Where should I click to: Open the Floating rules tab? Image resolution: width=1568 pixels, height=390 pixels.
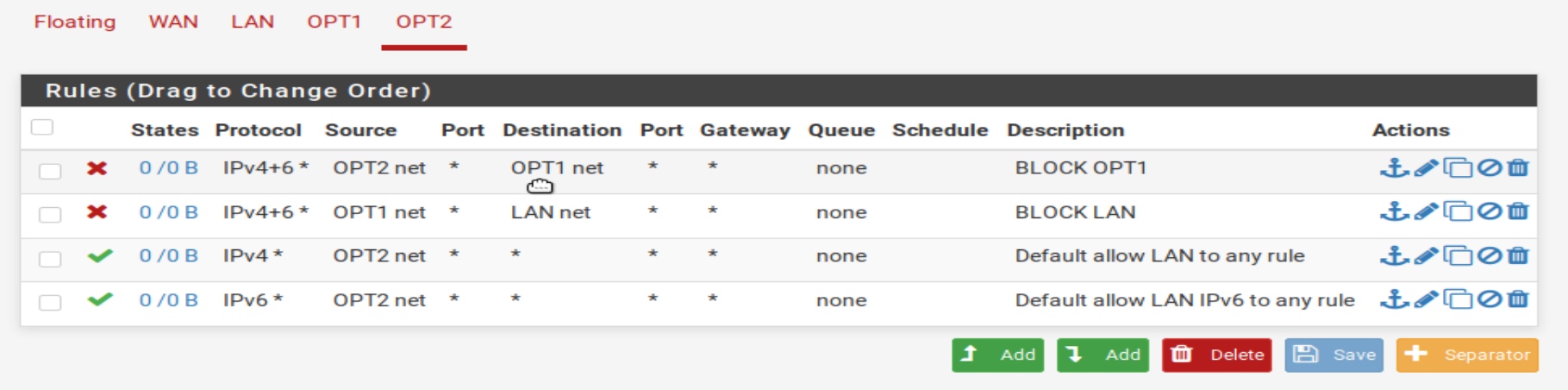pyautogui.click(x=75, y=22)
